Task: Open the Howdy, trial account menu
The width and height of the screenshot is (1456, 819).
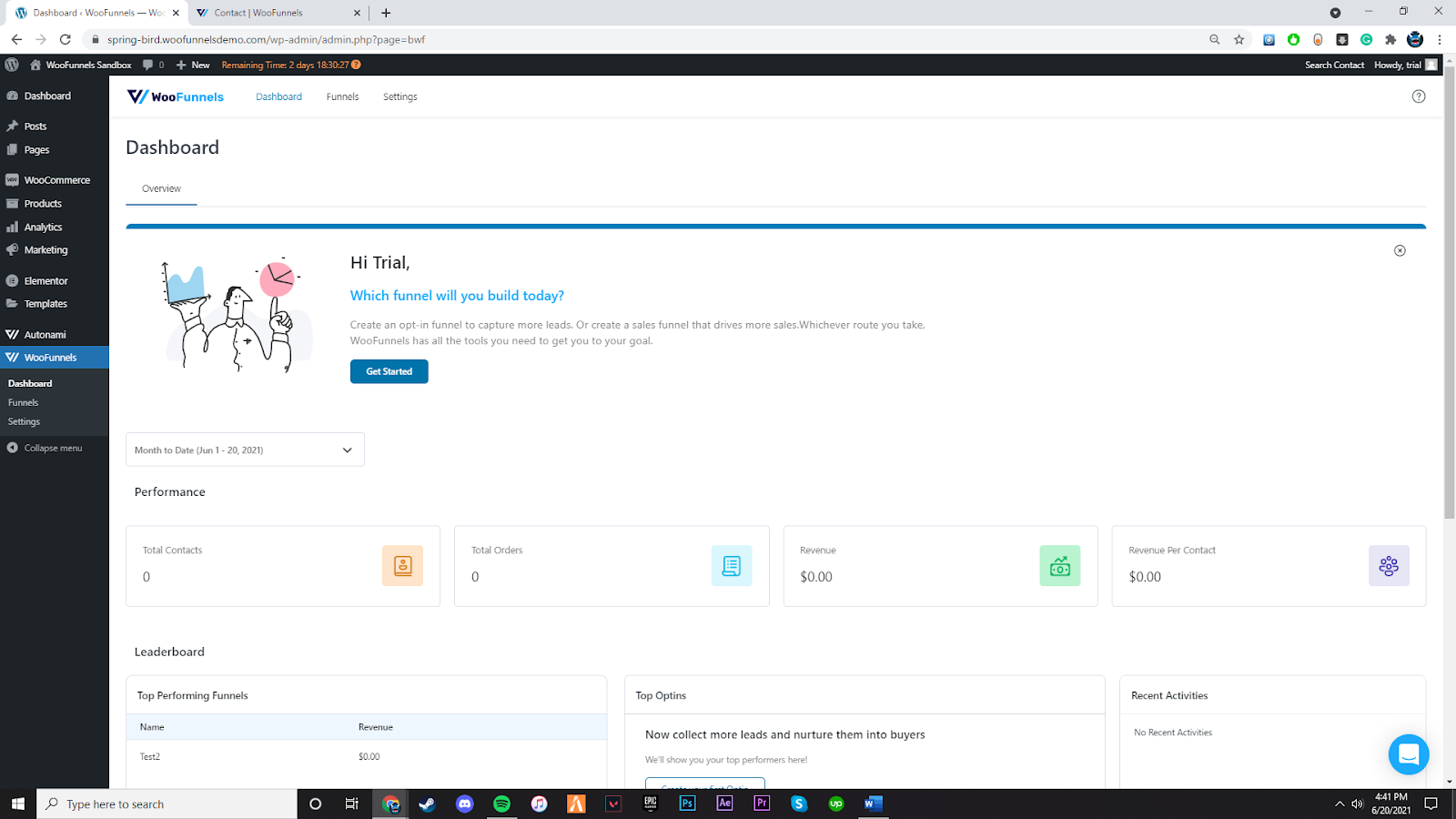Action: pos(1405,65)
